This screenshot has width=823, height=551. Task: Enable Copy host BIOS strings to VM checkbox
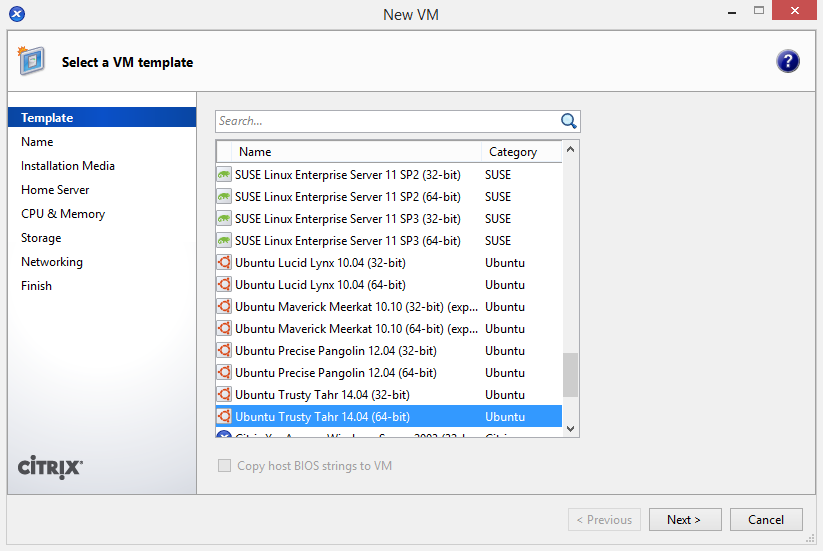[x=224, y=465]
